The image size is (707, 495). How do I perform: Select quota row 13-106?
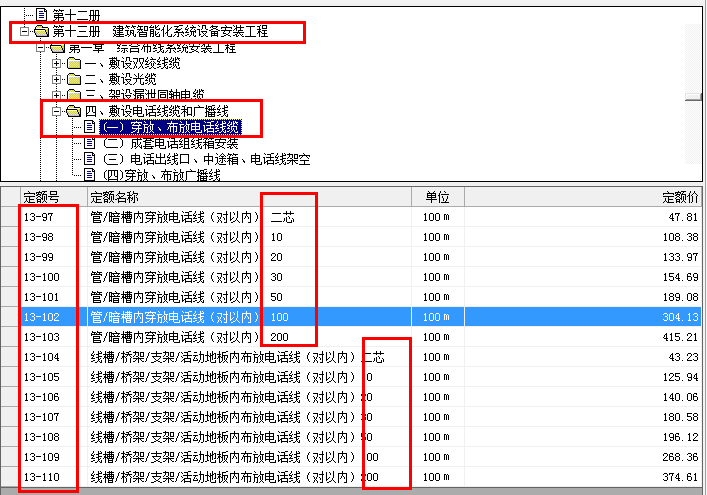(351, 397)
